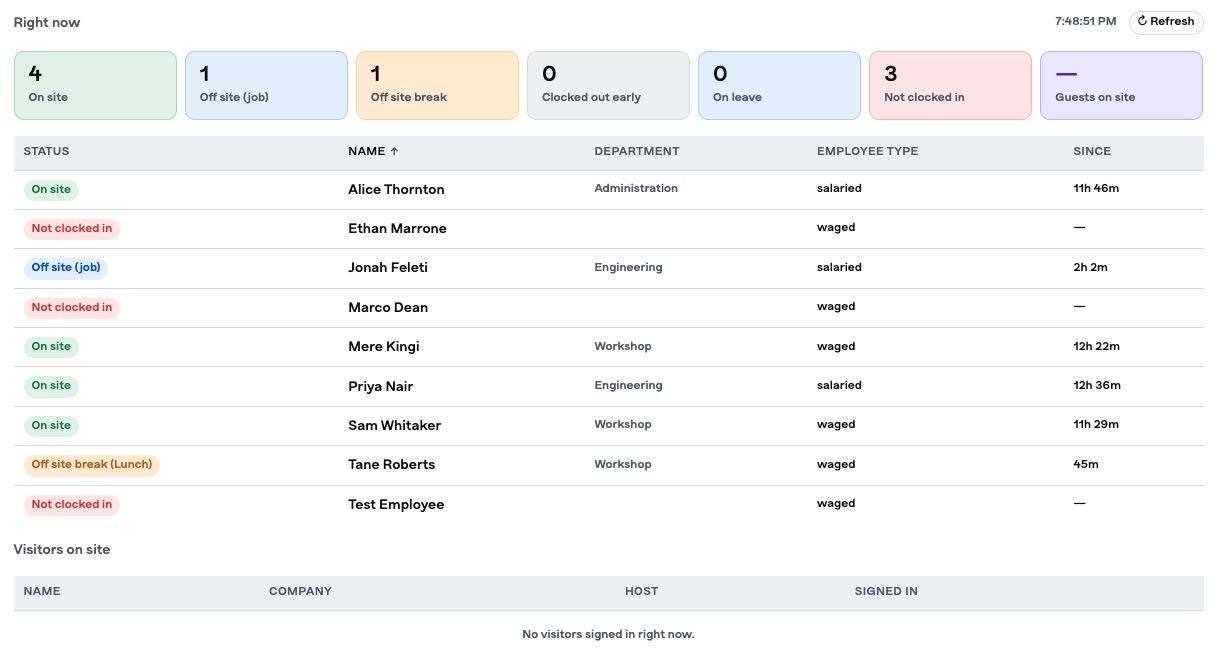This screenshot has width=1220, height=667.
Task: Select Test Employee in the list
Action: point(396,505)
